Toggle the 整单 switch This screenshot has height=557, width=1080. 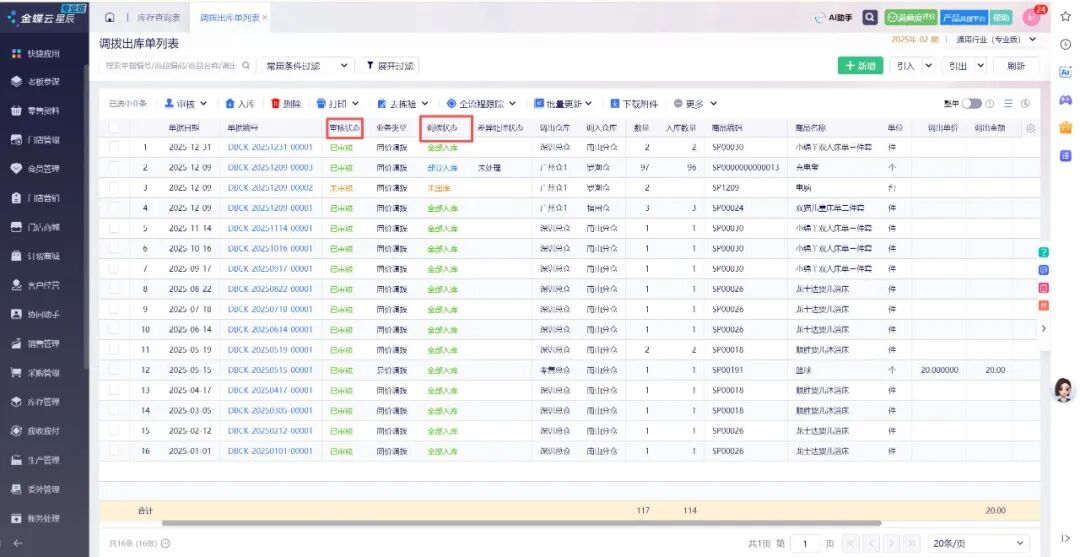pyautogui.click(x=972, y=103)
